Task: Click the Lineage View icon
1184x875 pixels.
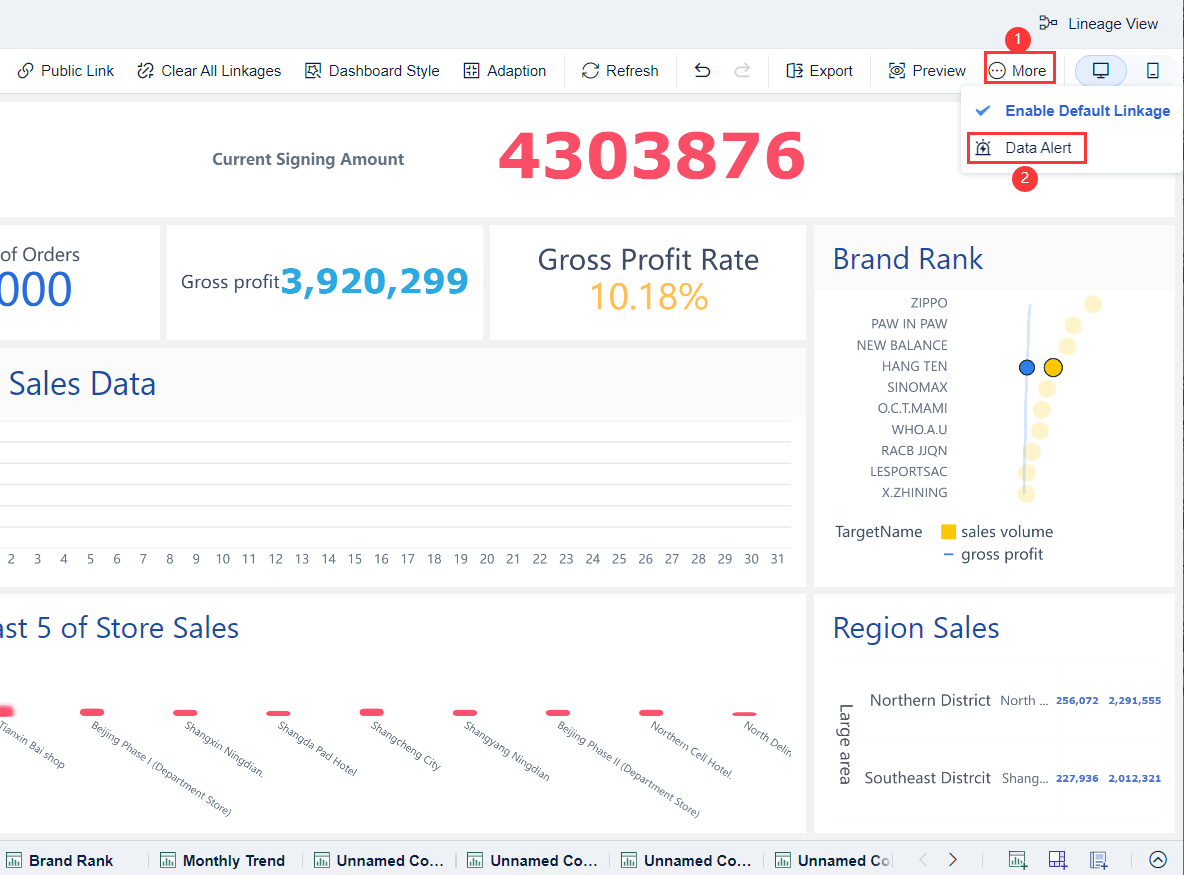Action: pyautogui.click(x=1046, y=23)
